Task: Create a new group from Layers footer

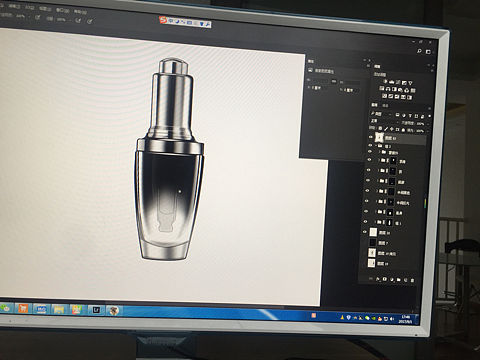Action: [x=398, y=280]
